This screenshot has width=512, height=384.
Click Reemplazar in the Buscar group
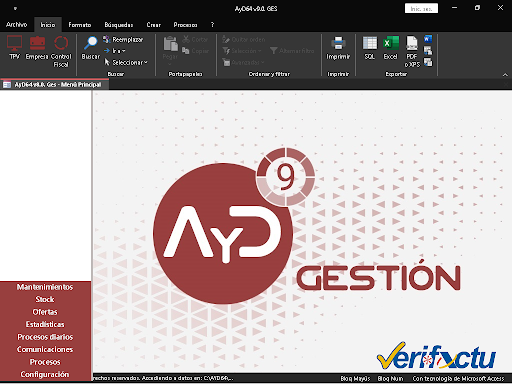click(123, 39)
